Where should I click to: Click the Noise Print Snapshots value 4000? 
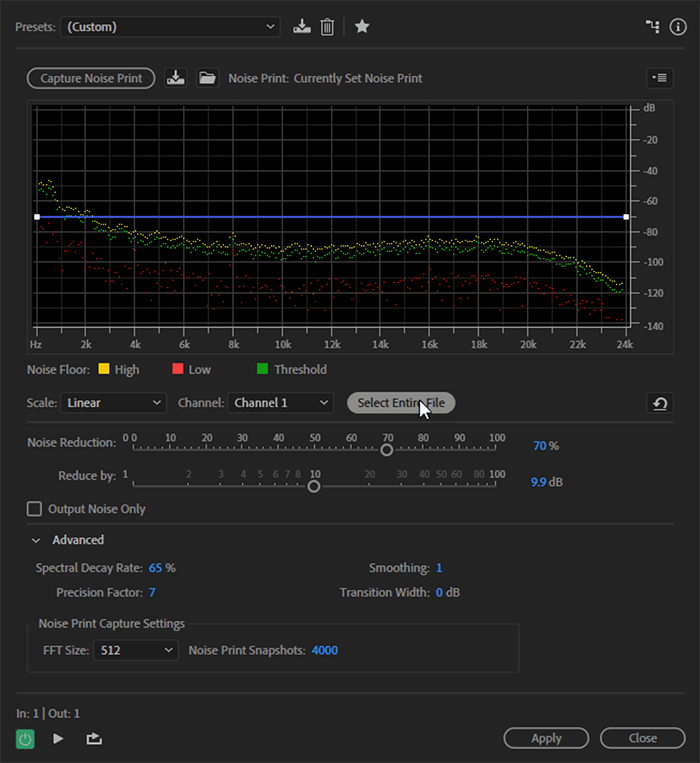tap(325, 650)
